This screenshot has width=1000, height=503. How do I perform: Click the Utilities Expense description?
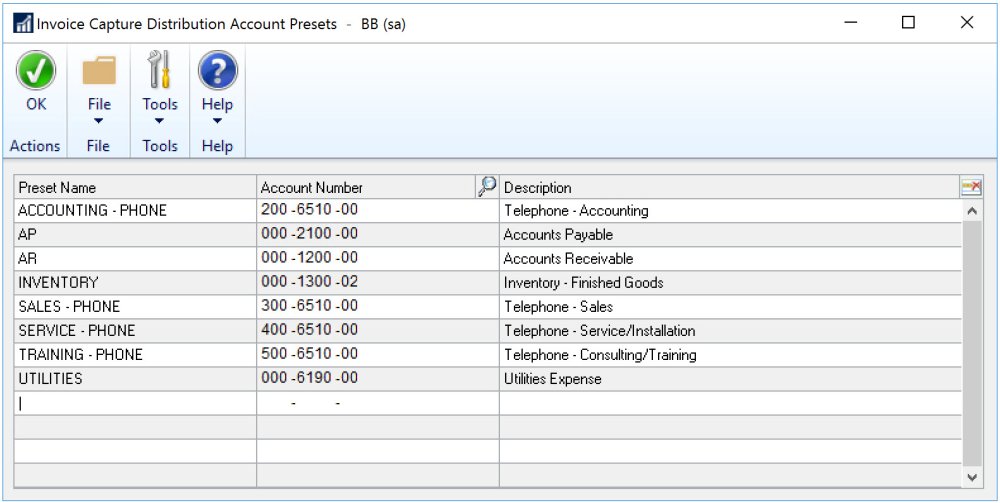point(552,379)
